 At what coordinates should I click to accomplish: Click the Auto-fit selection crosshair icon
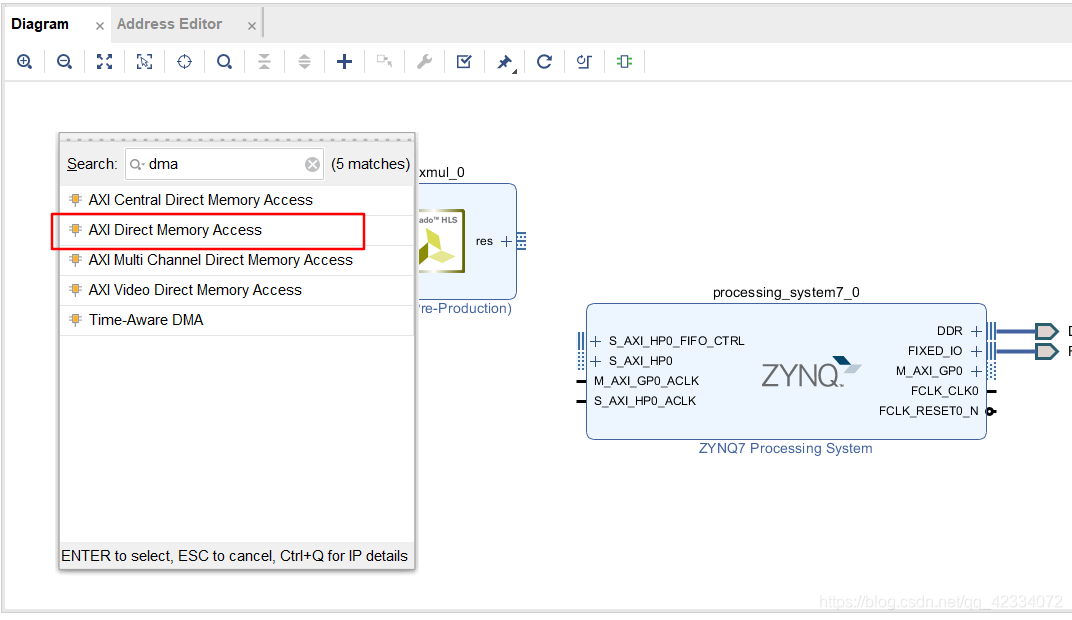pos(185,62)
